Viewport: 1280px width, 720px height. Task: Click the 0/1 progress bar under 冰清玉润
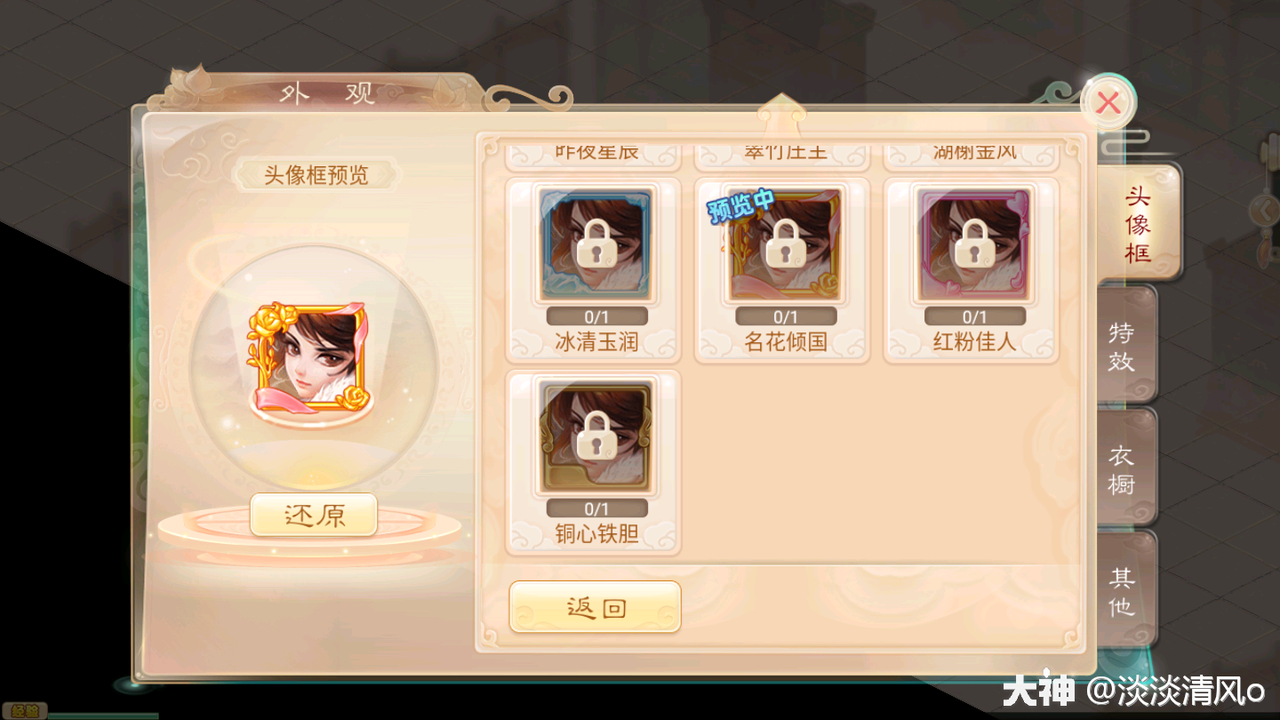click(596, 317)
